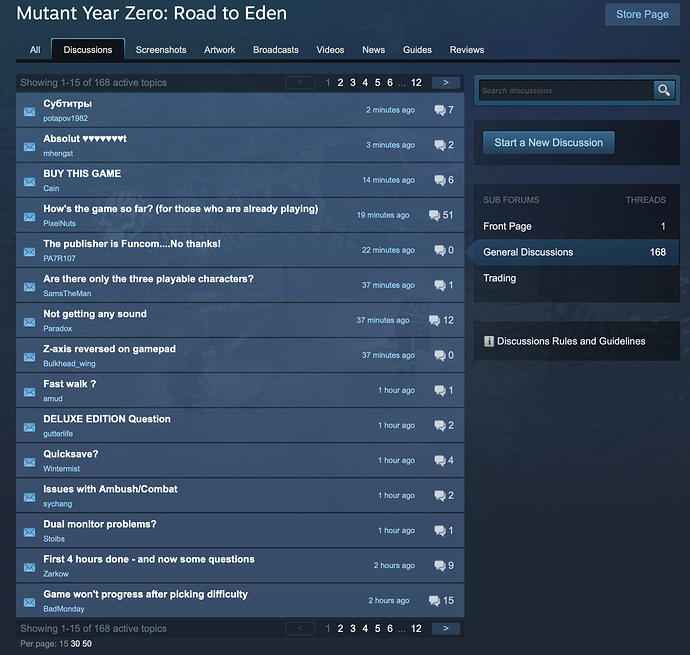Click envelope icon beside Quicksave? topic
690x655 pixels.
click(29, 462)
